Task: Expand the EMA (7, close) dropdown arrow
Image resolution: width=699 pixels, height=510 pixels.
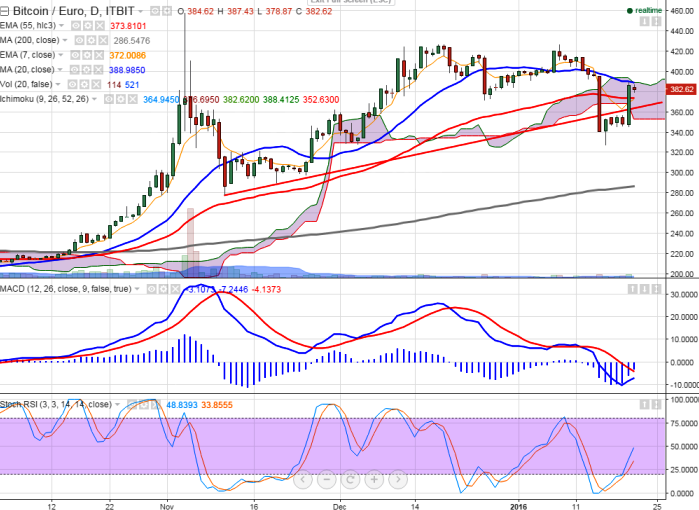Action: [x=61, y=55]
